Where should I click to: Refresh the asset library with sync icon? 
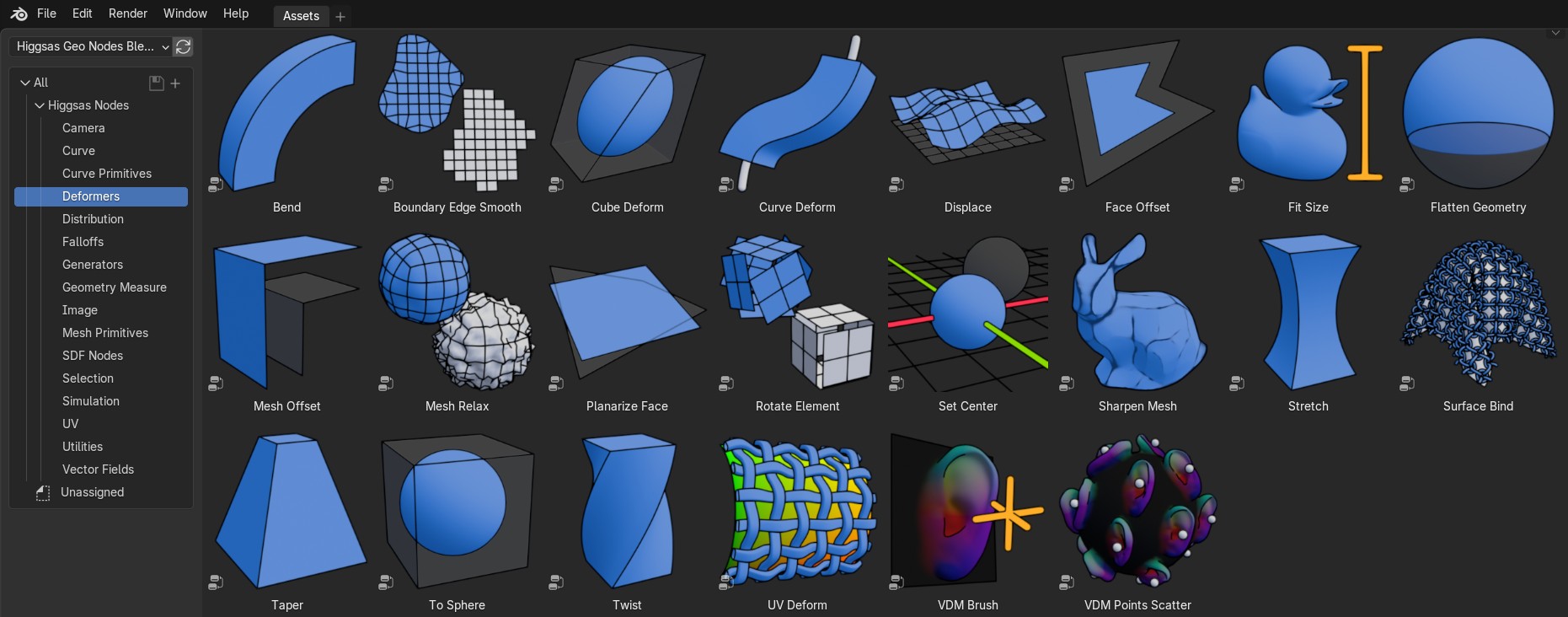click(183, 46)
